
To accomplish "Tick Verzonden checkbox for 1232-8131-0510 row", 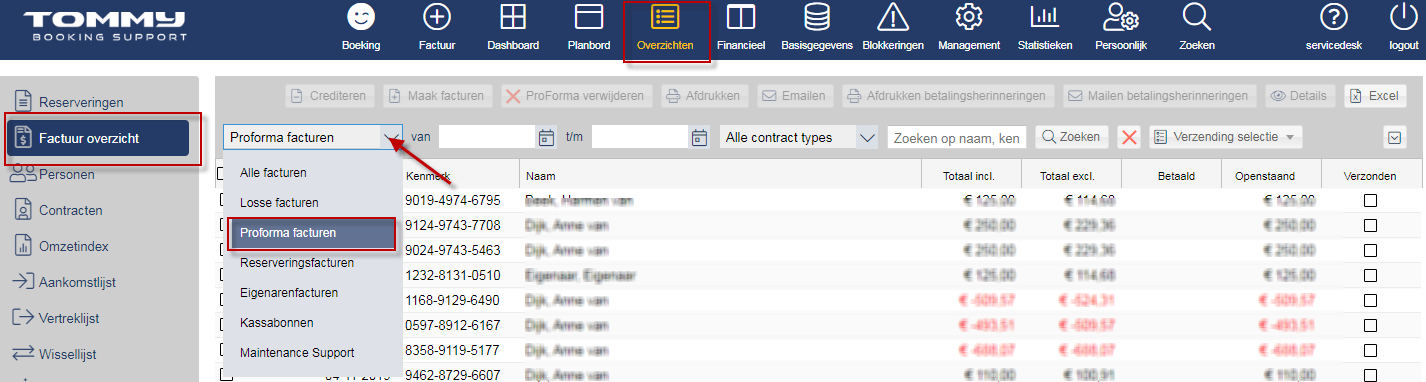I will pos(1370,275).
